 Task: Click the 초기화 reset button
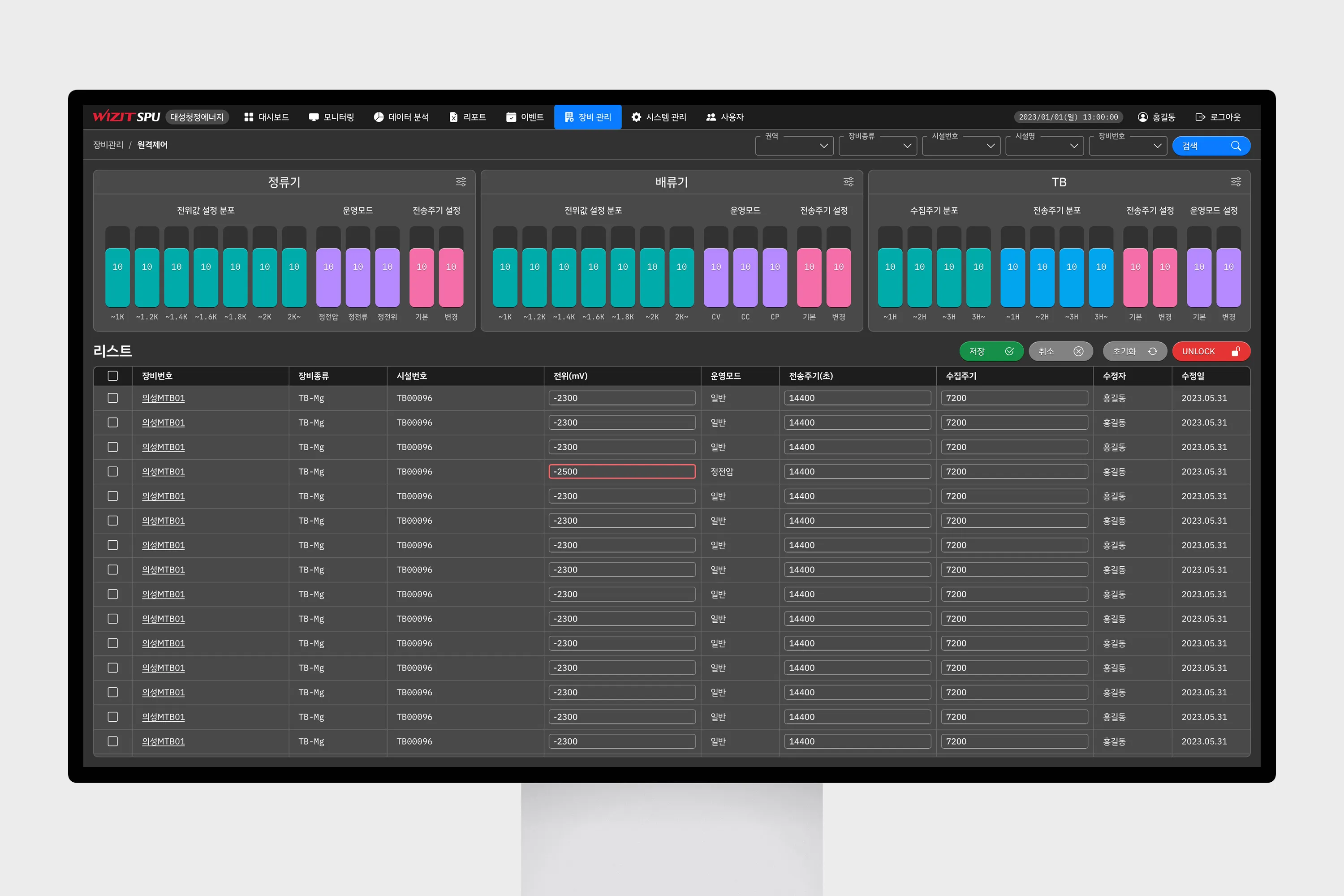tap(1134, 351)
